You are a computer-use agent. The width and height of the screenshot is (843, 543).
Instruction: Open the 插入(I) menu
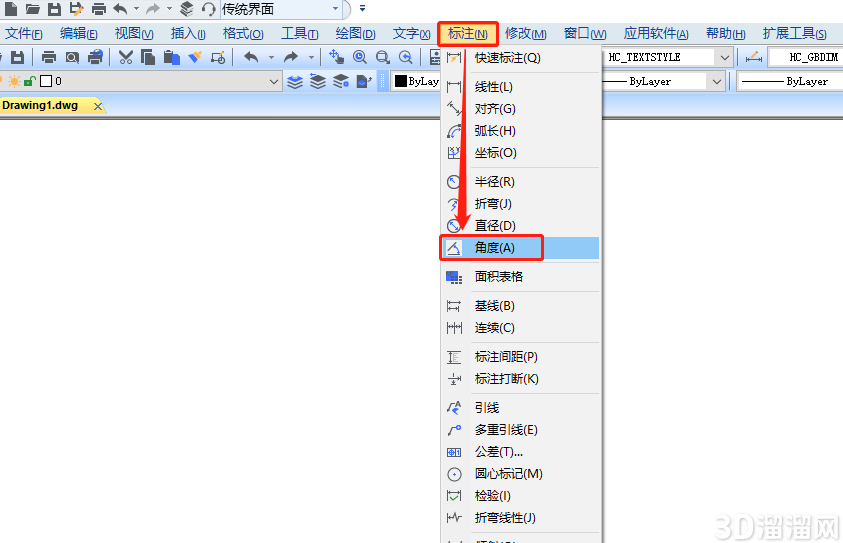pyautogui.click(x=188, y=34)
